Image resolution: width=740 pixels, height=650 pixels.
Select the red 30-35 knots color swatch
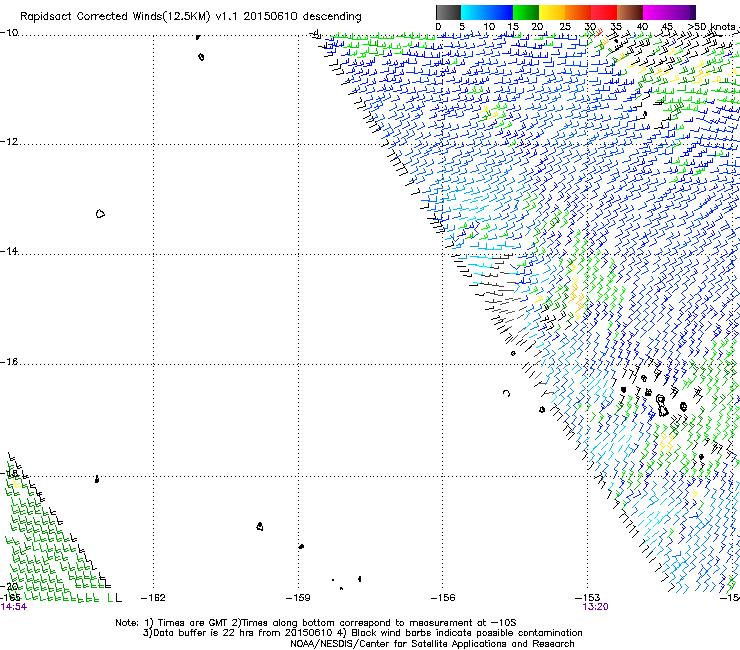pos(604,12)
